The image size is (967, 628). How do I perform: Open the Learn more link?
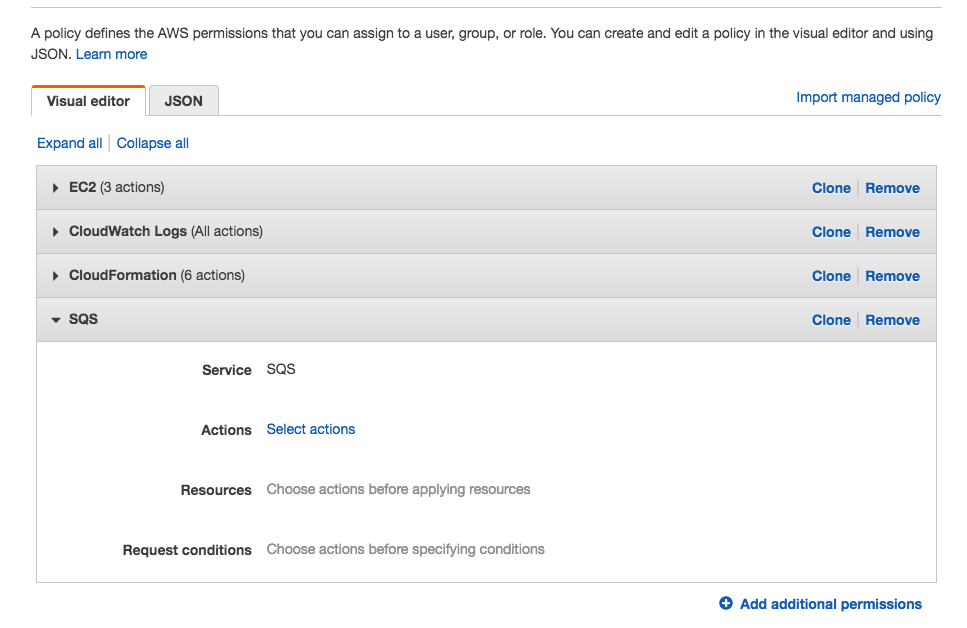pos(111,54)
